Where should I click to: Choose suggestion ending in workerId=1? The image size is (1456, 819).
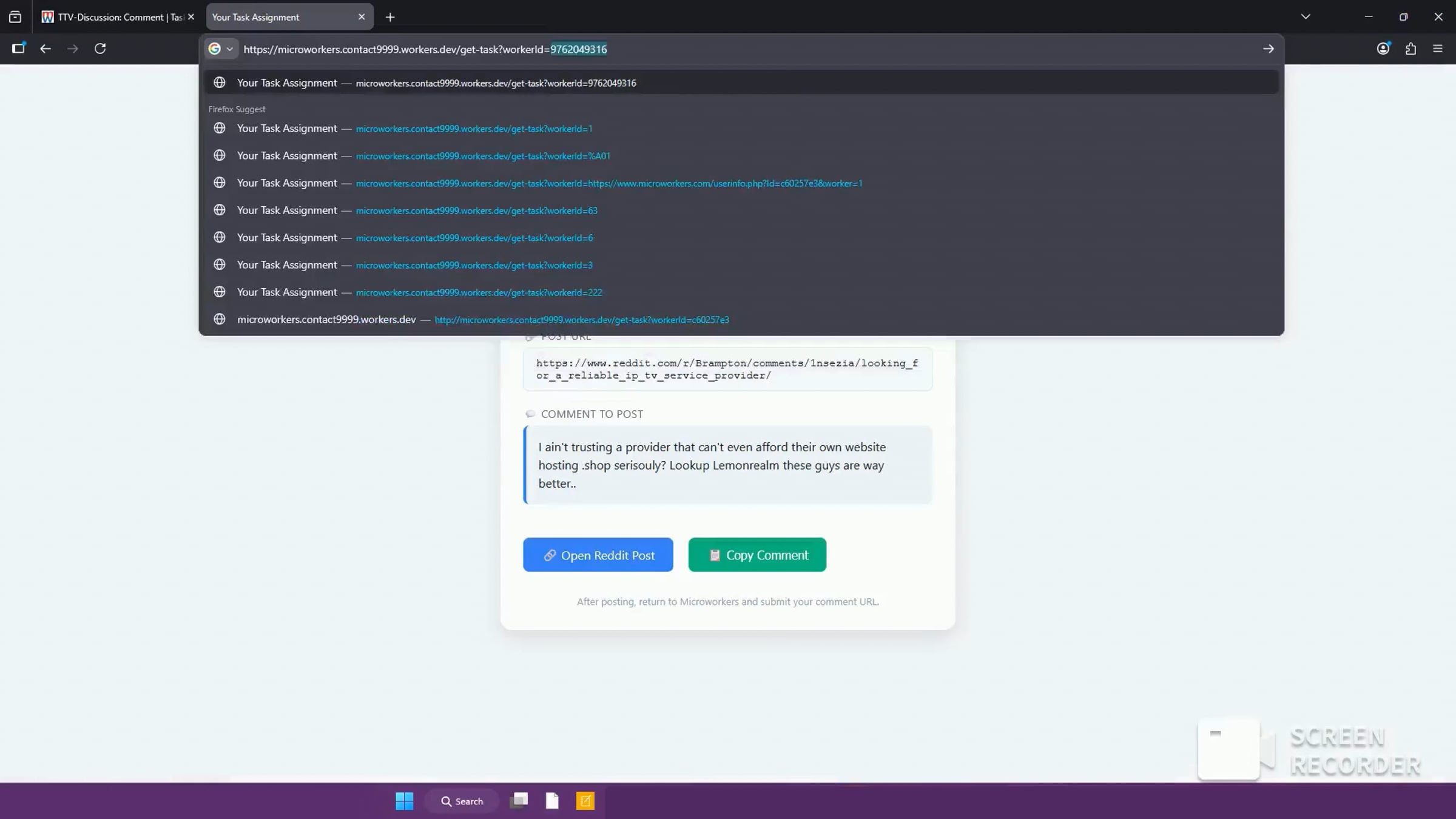[741, 129]
